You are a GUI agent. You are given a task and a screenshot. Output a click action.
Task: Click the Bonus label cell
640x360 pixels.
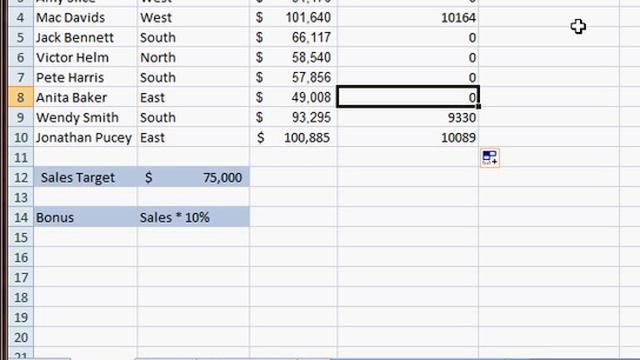pyautogui.click(x=85, y=218)
